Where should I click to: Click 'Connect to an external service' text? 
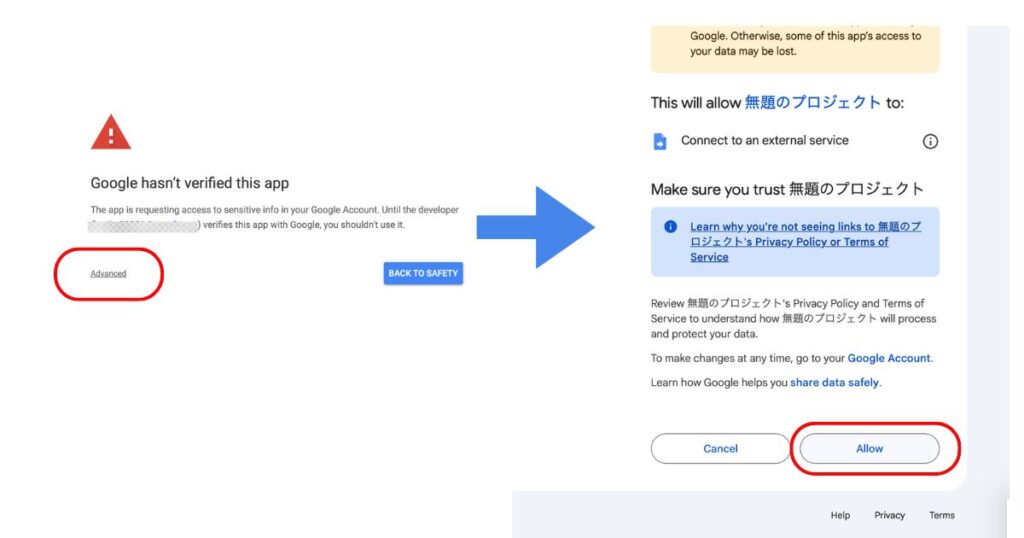(765, 140)
